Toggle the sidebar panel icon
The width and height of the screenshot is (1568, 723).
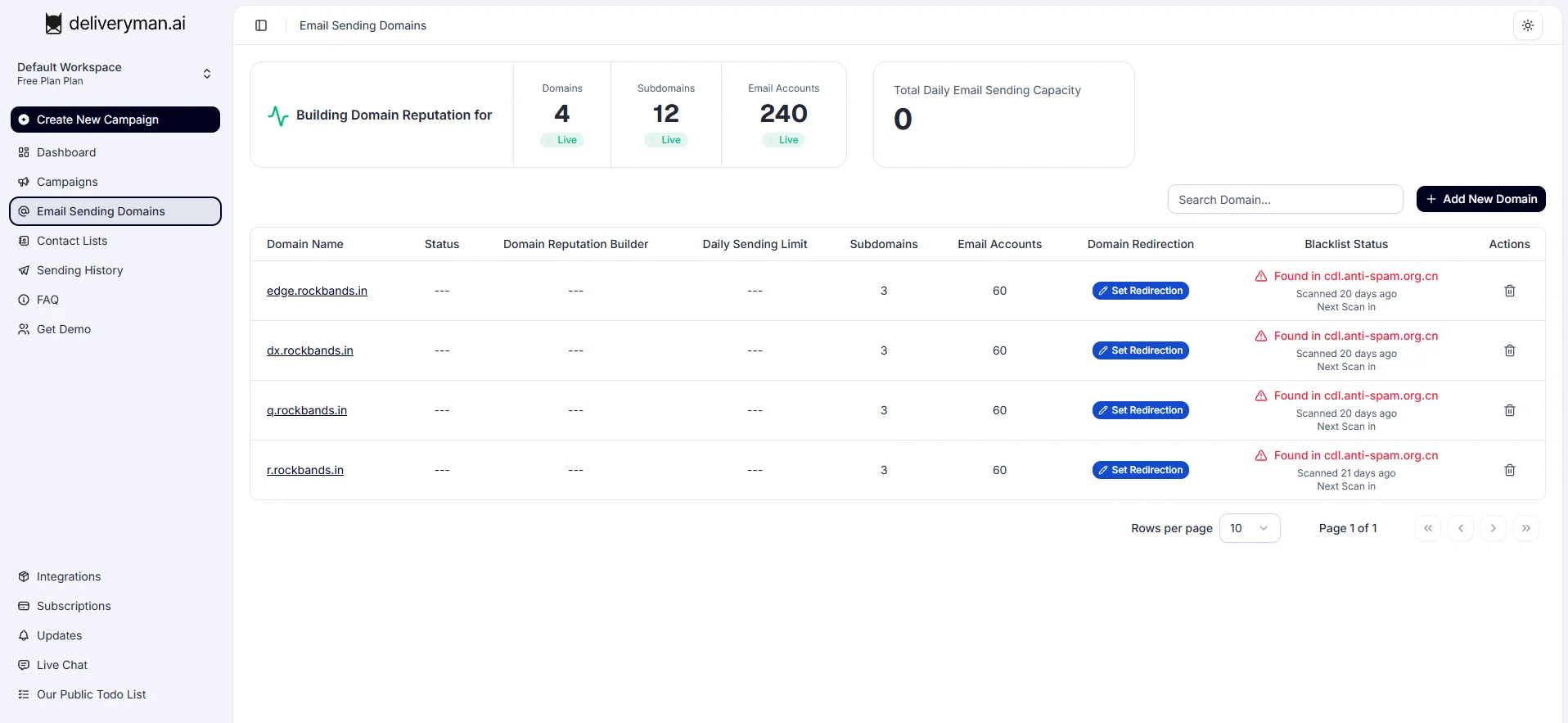[x=261, y=25]
